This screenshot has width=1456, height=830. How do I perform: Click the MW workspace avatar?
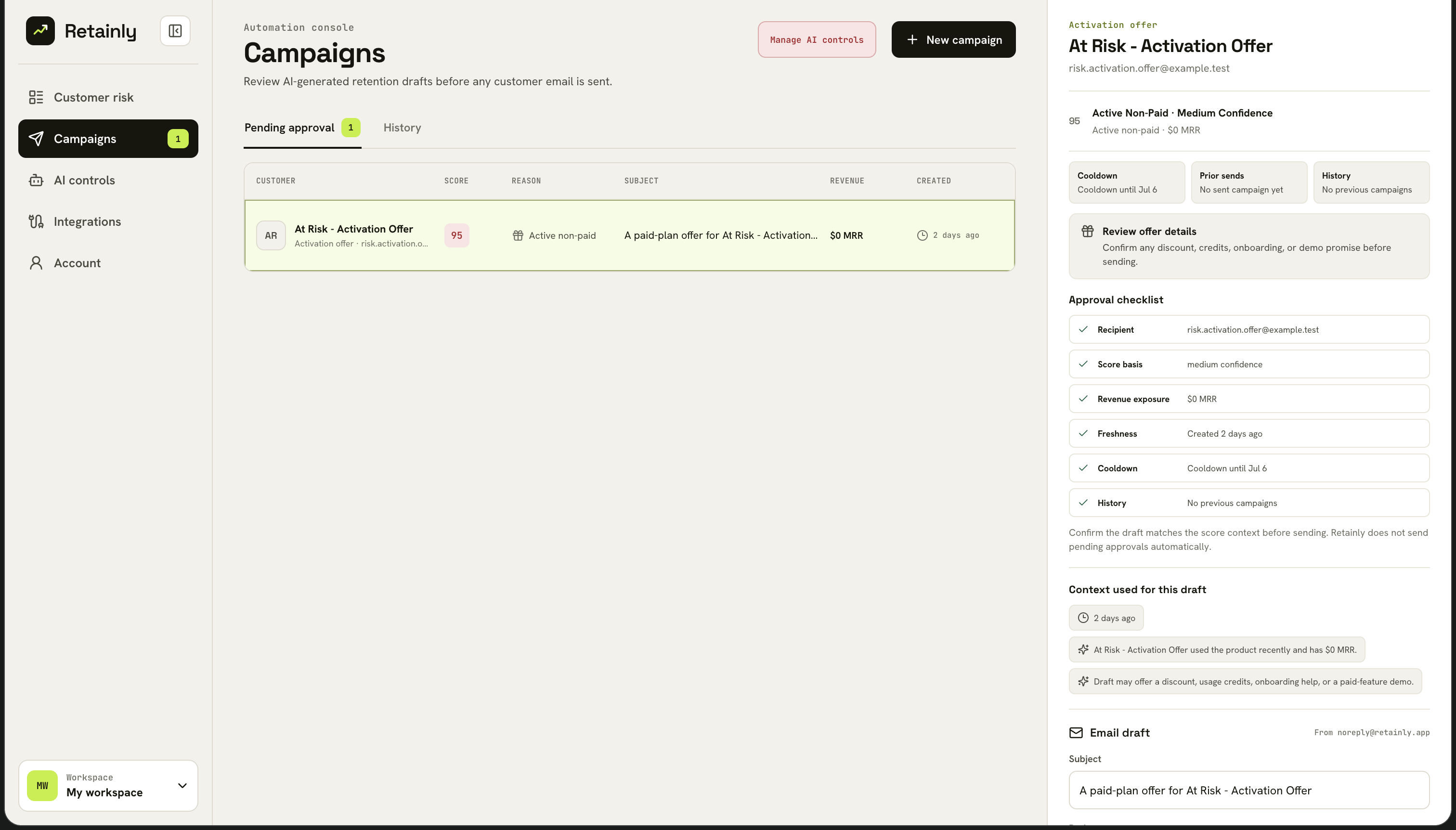coord(42,786)
